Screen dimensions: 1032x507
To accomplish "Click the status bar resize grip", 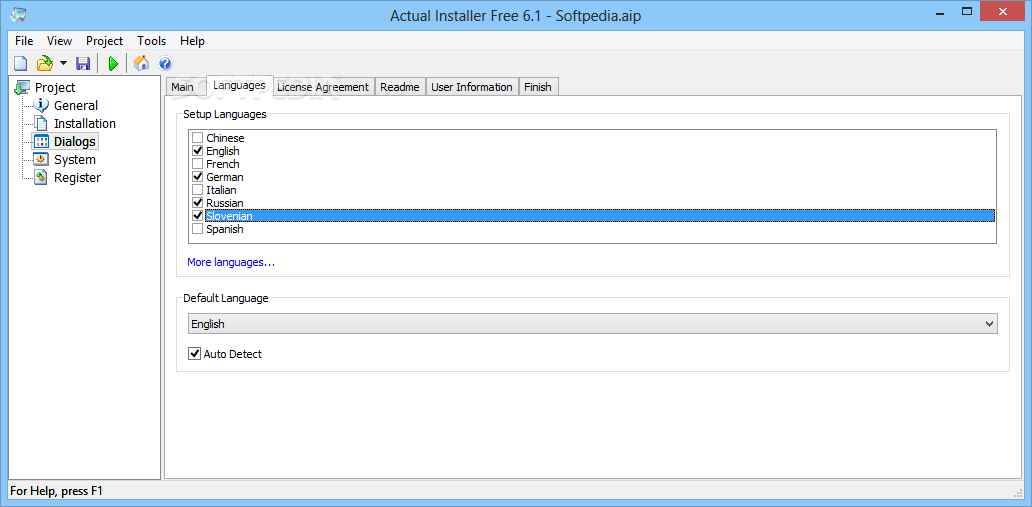I will coord(1018,491).
